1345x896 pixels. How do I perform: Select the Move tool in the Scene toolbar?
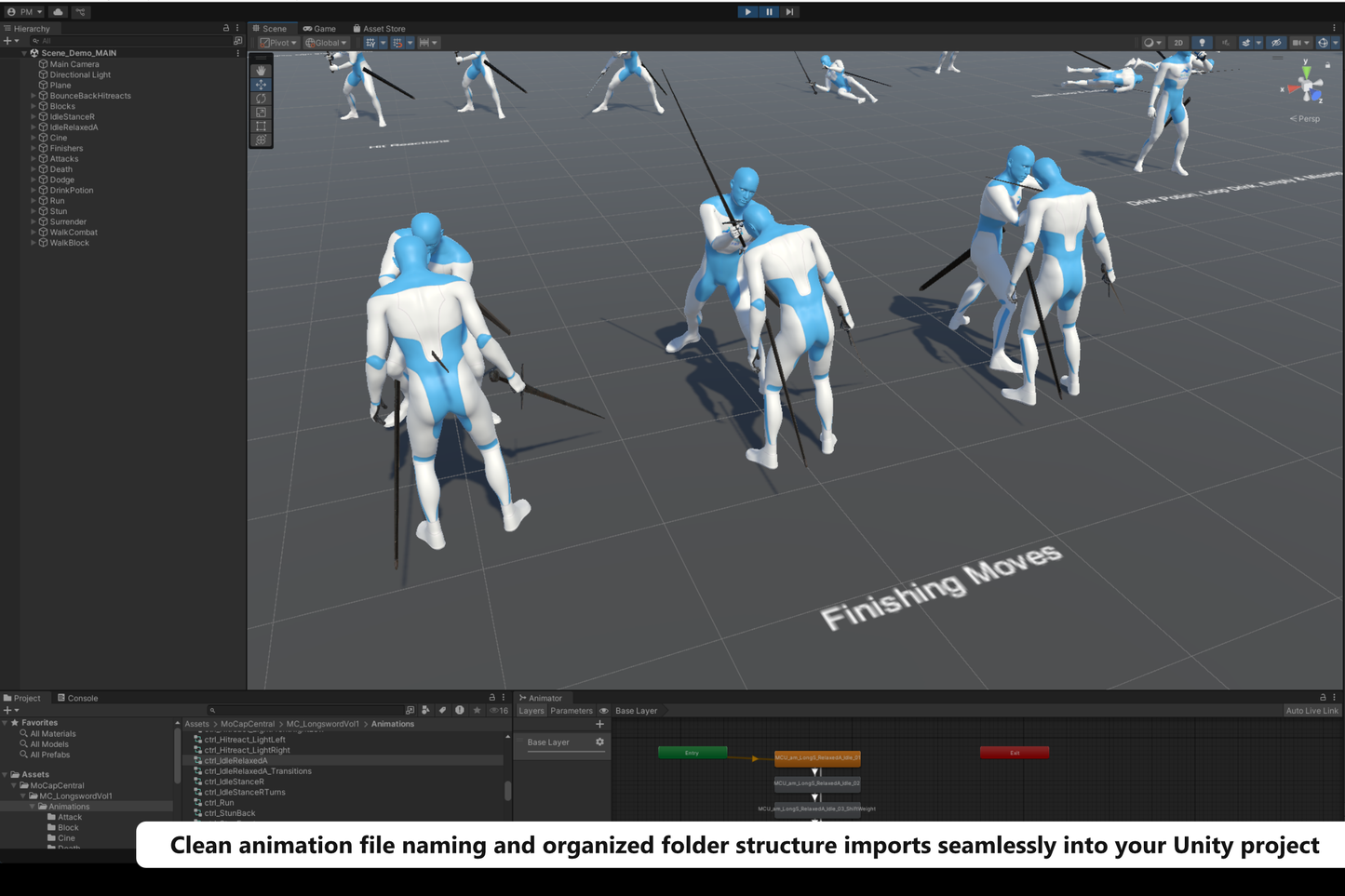(261, 85)
